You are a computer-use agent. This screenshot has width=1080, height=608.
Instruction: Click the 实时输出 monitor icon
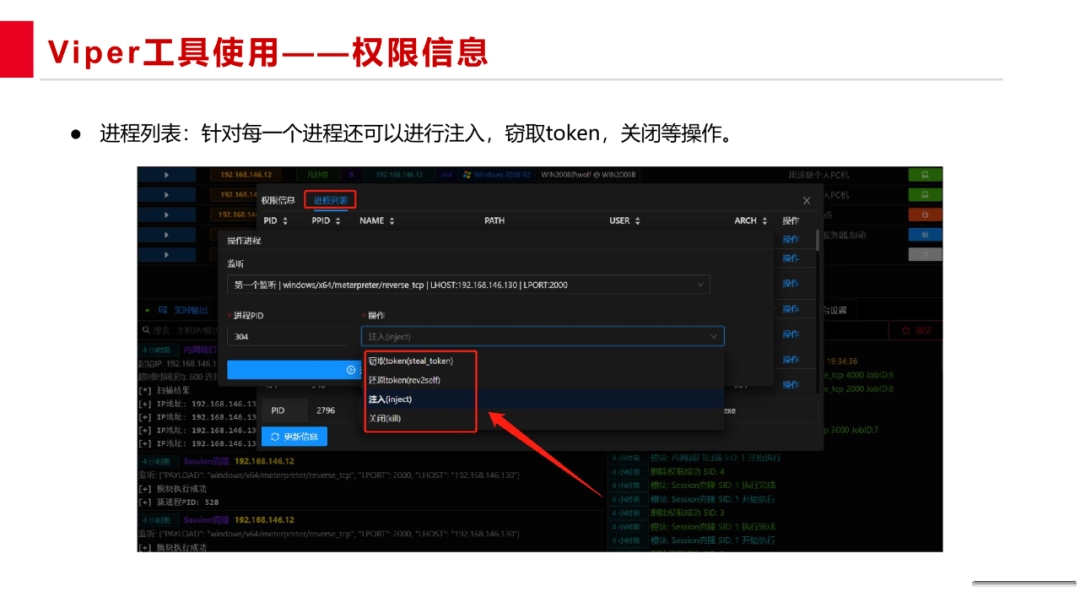(163, 311)
